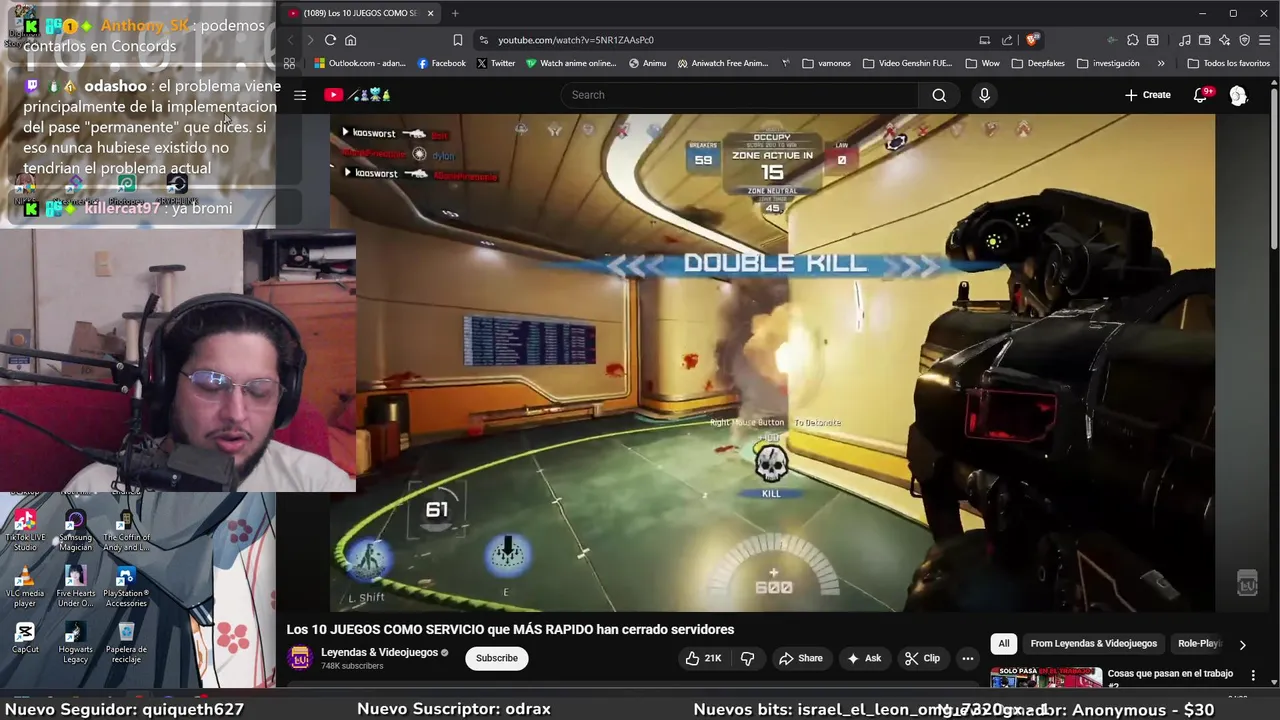Share this page via address bar icon

1007,40
